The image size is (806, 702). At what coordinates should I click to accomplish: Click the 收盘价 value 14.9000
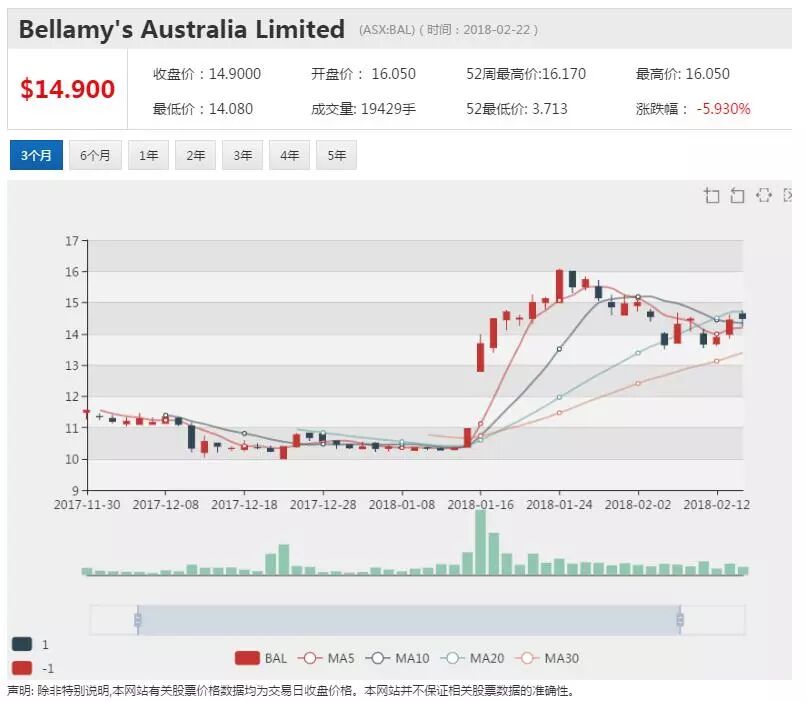(x=234, y=74)
